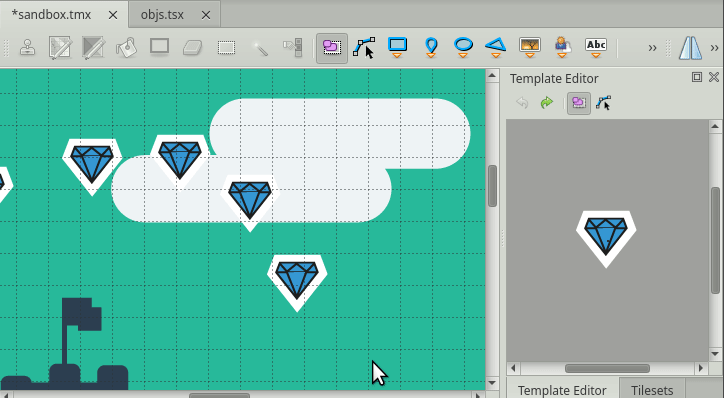Click Template Editor scroll left arrow
Screen dimensions: 724x398
point(513,368)
